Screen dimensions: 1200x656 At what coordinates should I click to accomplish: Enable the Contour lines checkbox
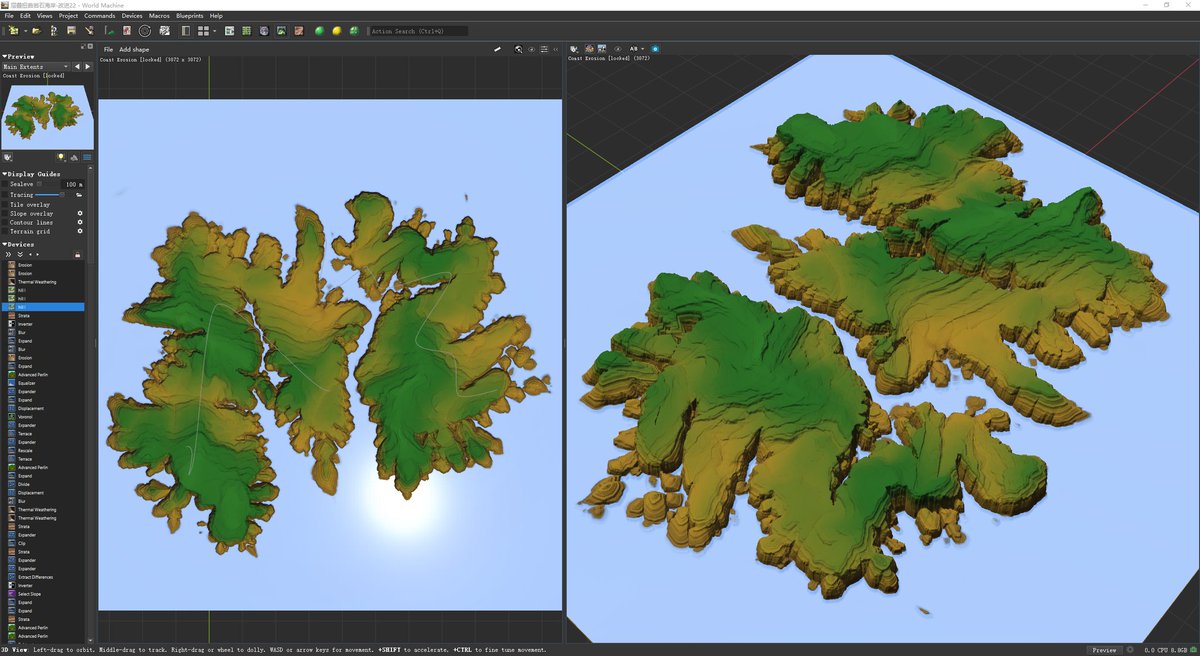click(x=5, y=222)
